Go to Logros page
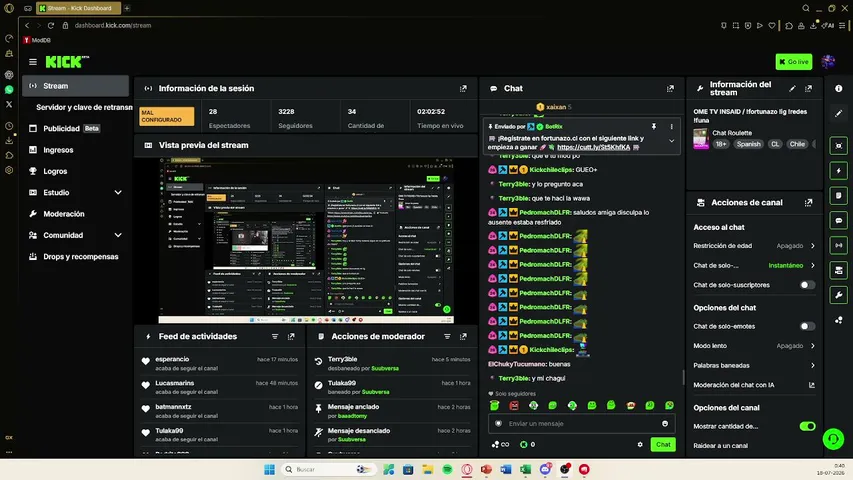853x480 pixels. point(76,171)
